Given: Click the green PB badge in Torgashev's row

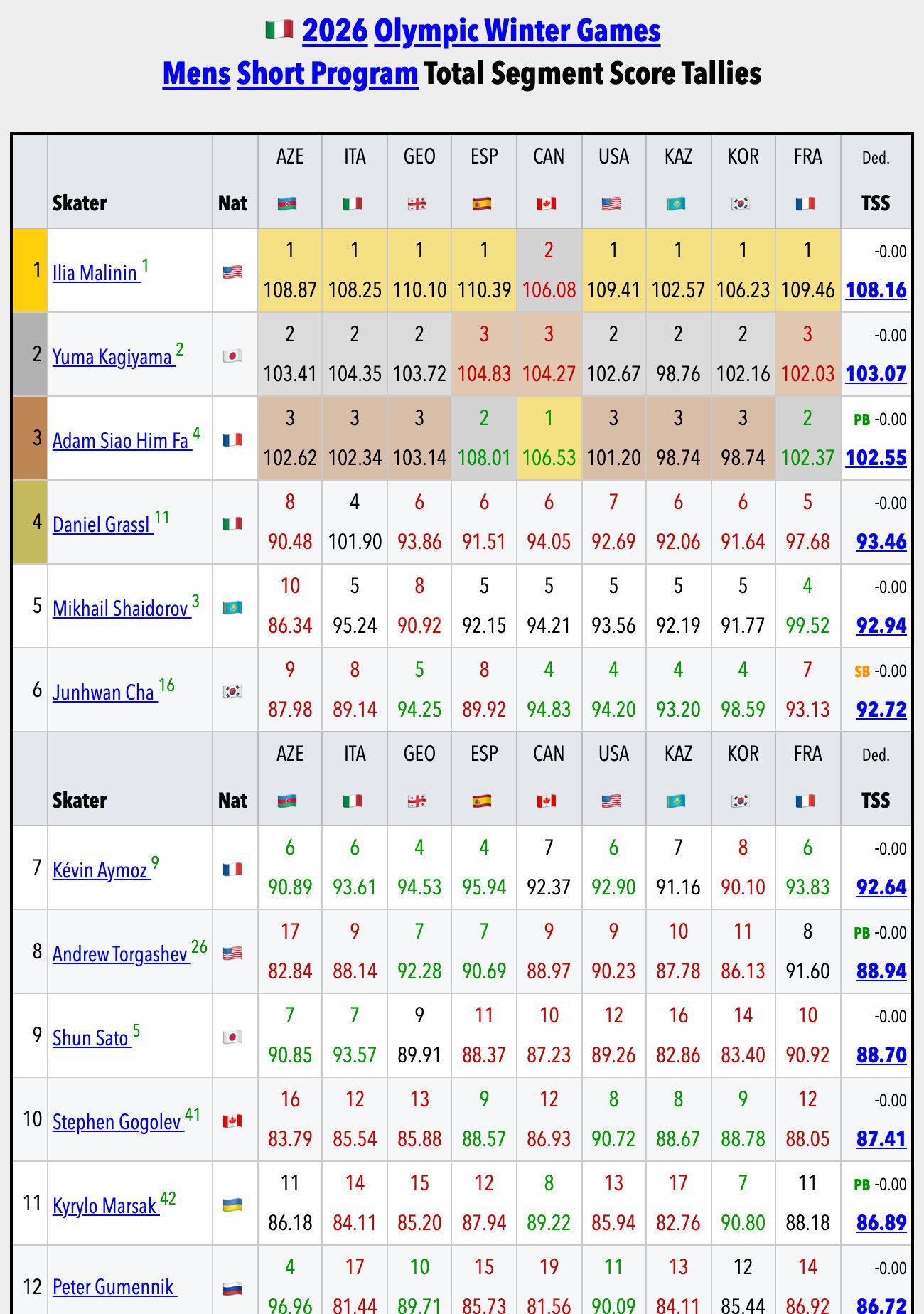Looking at the screenshot, I should pyautogui.click(x=861, y=933).
